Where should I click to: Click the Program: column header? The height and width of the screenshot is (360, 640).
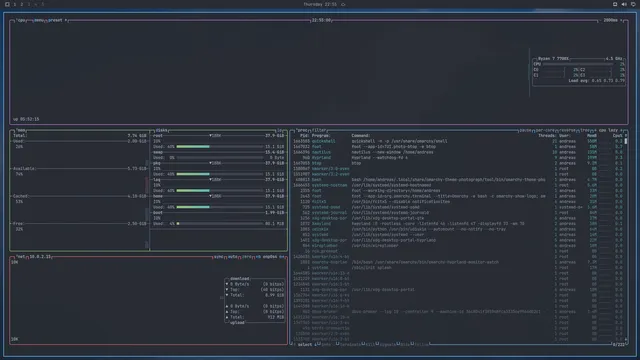321,136
